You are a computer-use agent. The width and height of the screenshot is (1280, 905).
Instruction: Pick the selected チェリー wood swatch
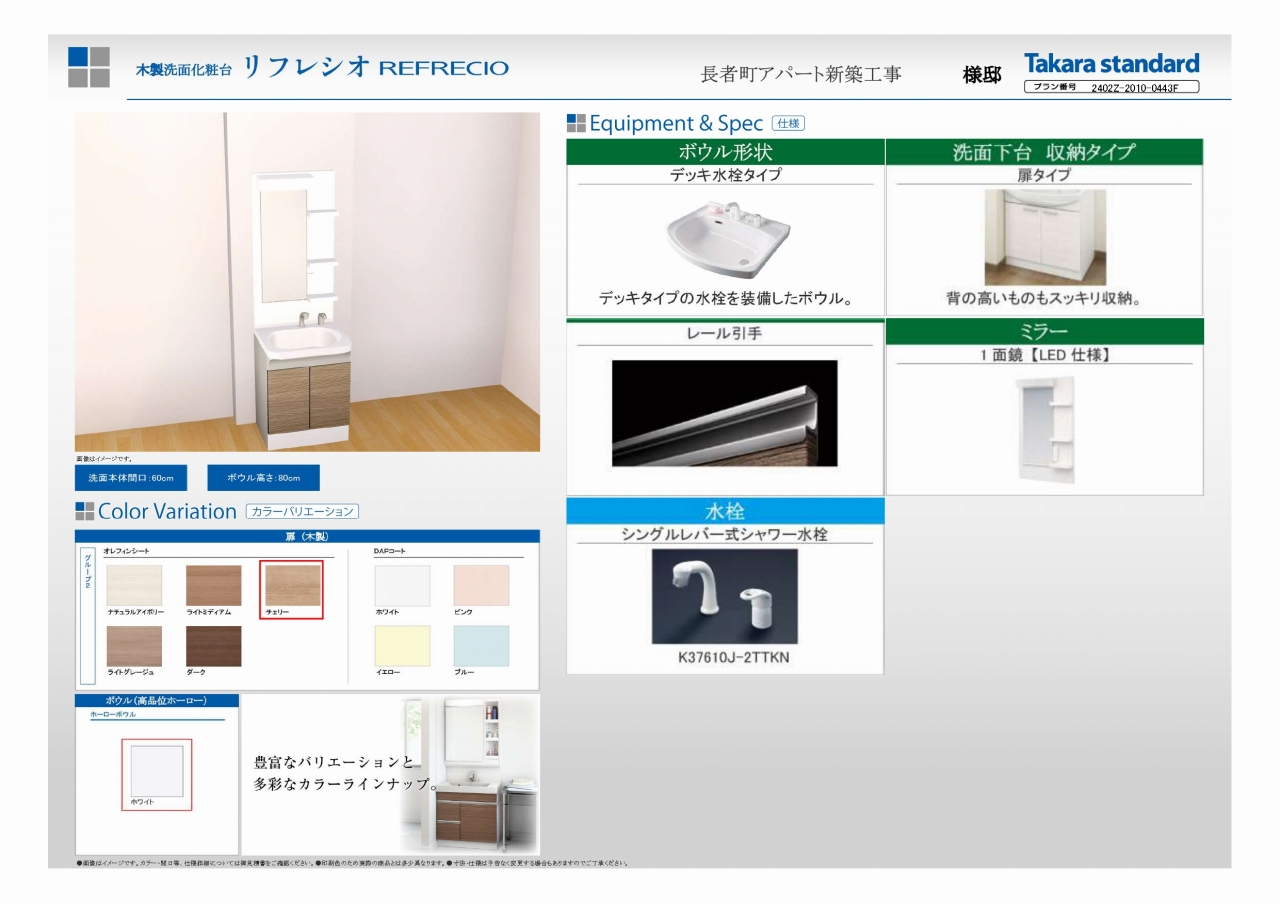[x=292, y=586]
